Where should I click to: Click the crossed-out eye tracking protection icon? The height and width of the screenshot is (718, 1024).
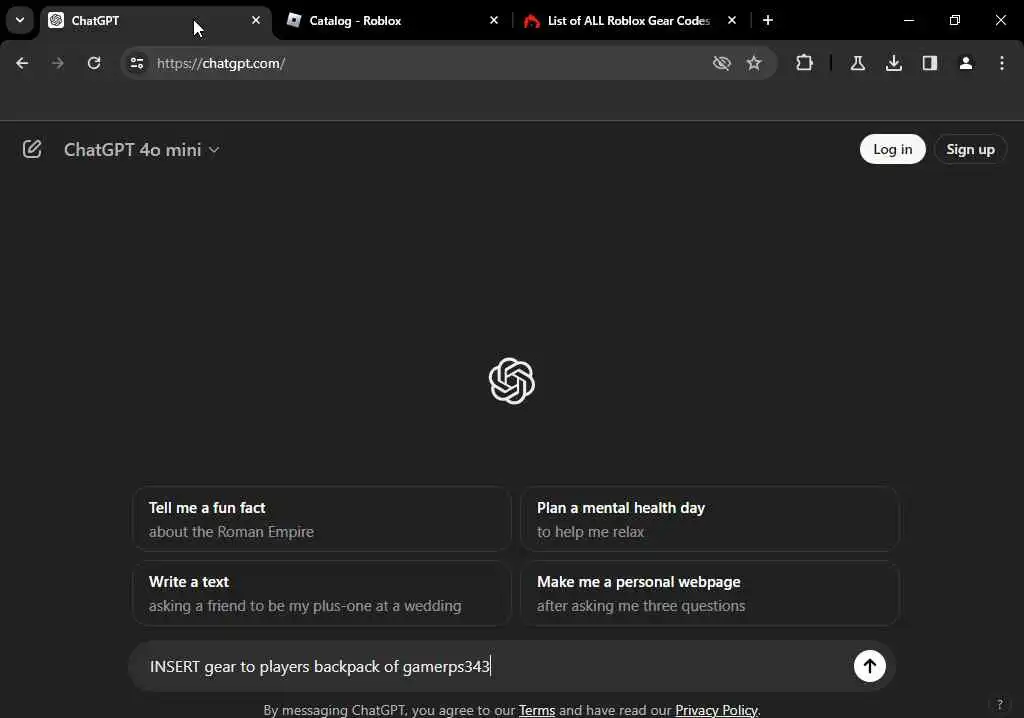(x=722, y=63)
